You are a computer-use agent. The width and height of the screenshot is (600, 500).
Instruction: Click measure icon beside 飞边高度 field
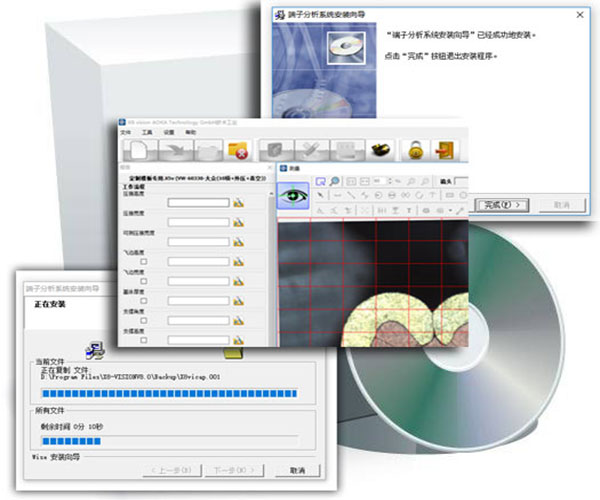238,262
